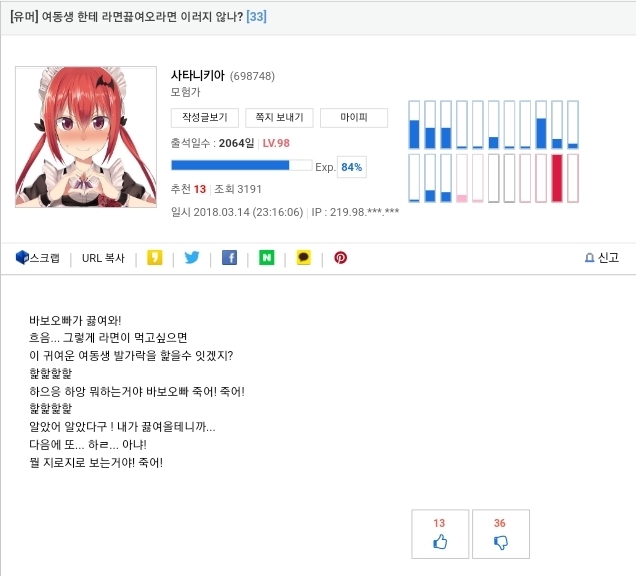The width and height of the screenshot is (636, 576).
Task: Click username 사타니키아
Action: 198,75
